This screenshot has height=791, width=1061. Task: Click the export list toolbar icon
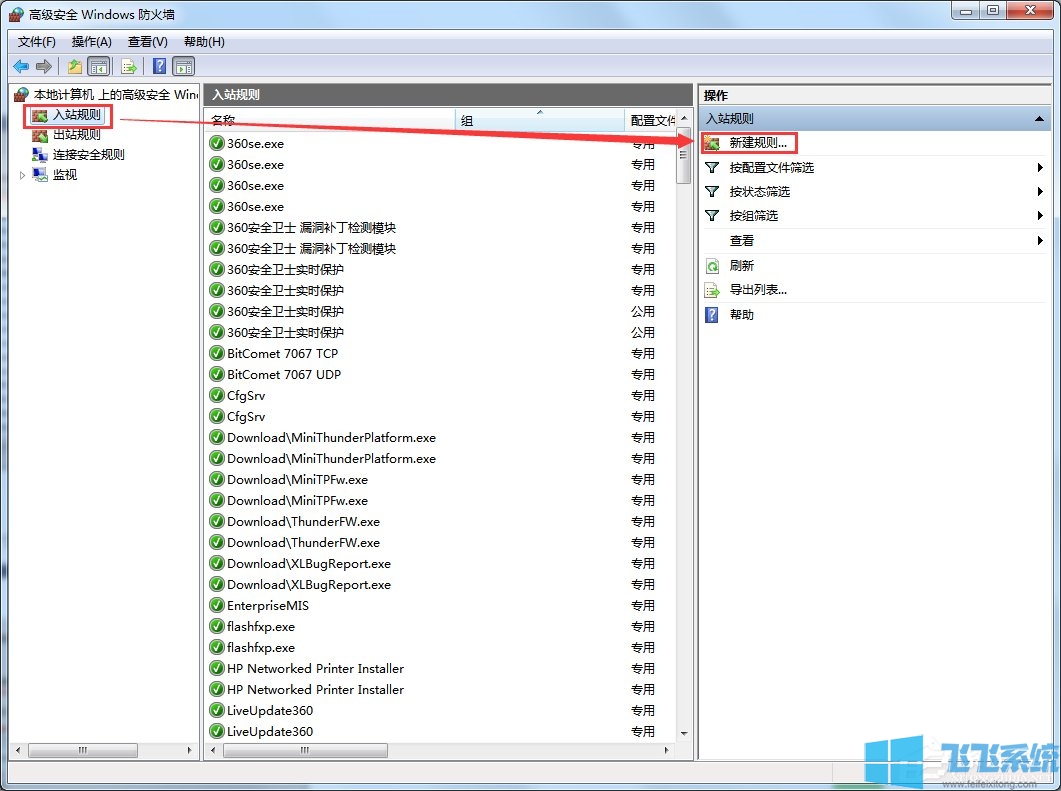pyautogui.click(x=129, y=66)
